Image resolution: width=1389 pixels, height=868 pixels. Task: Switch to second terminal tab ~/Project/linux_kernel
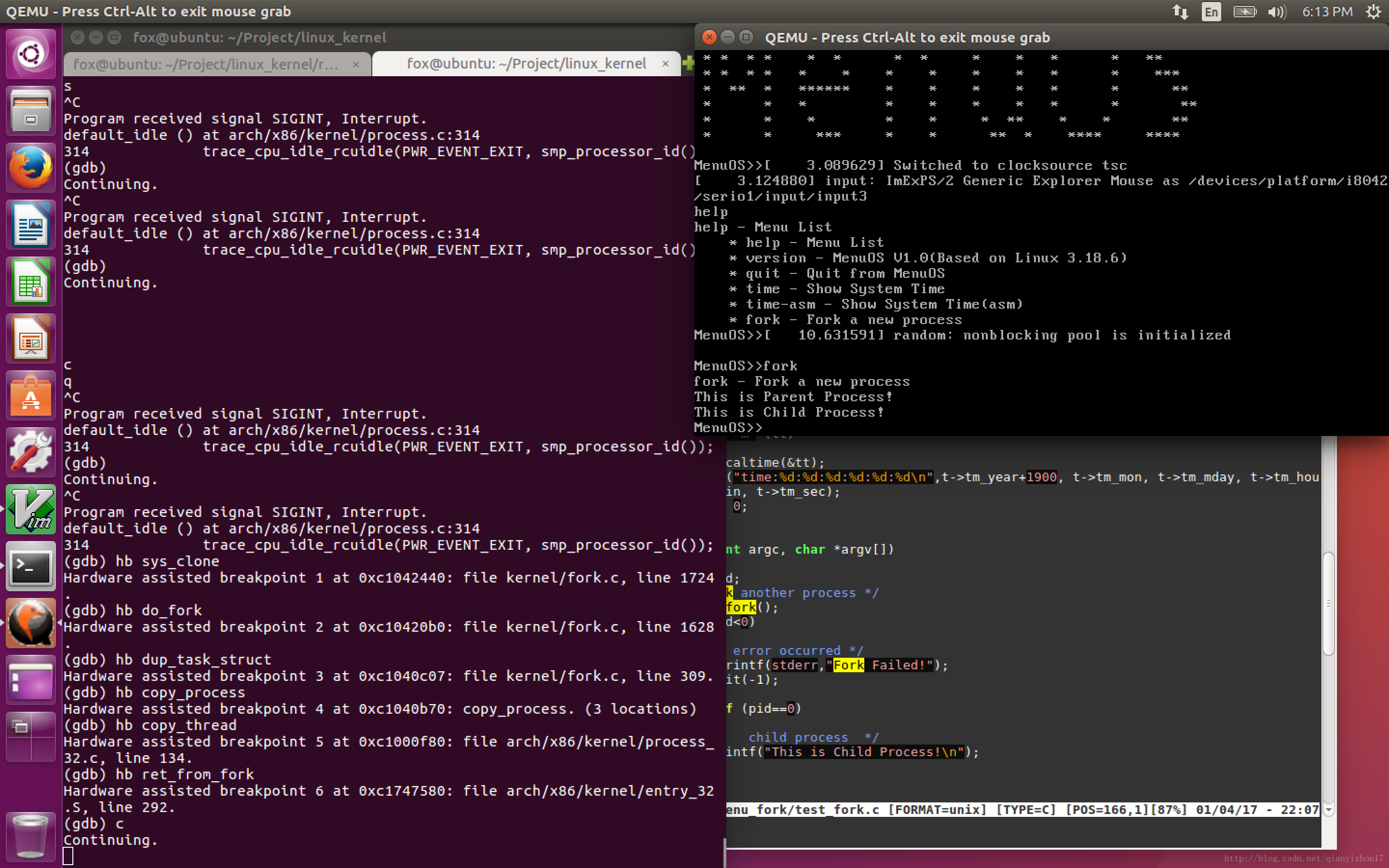[x=526, y=64]
